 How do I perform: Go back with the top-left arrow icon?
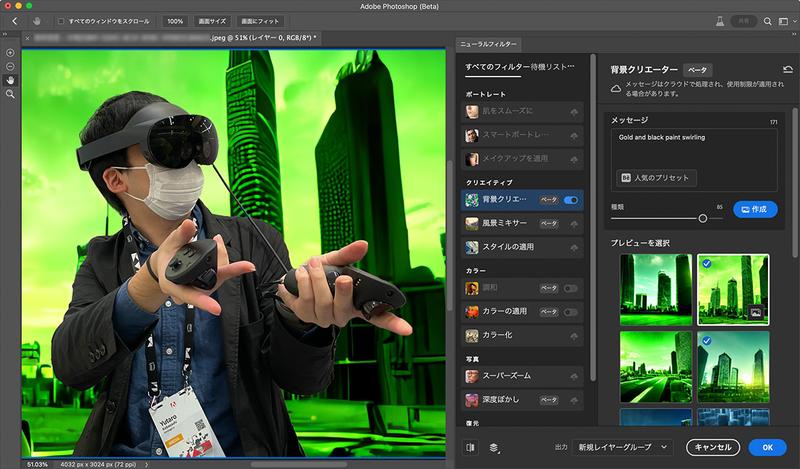coord(14,21)
